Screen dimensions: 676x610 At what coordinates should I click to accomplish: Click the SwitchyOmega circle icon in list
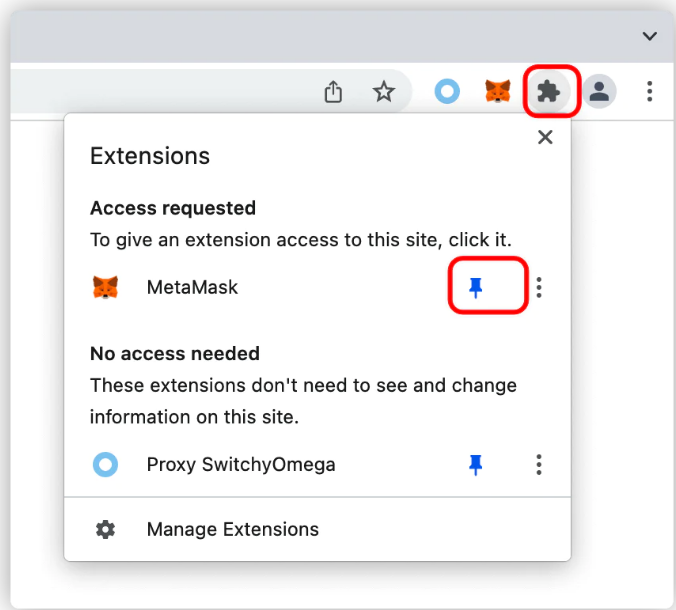105,465
